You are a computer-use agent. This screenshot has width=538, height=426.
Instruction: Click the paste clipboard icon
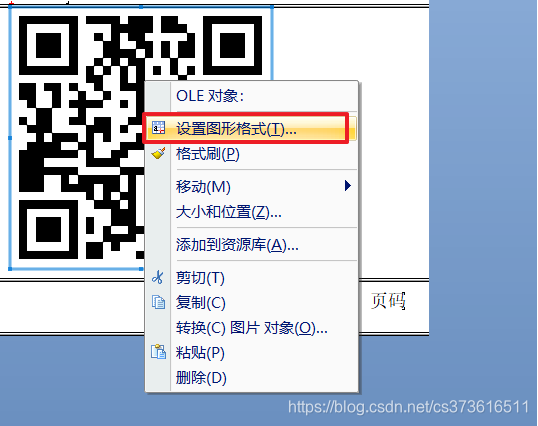click(x=158, y=352)
